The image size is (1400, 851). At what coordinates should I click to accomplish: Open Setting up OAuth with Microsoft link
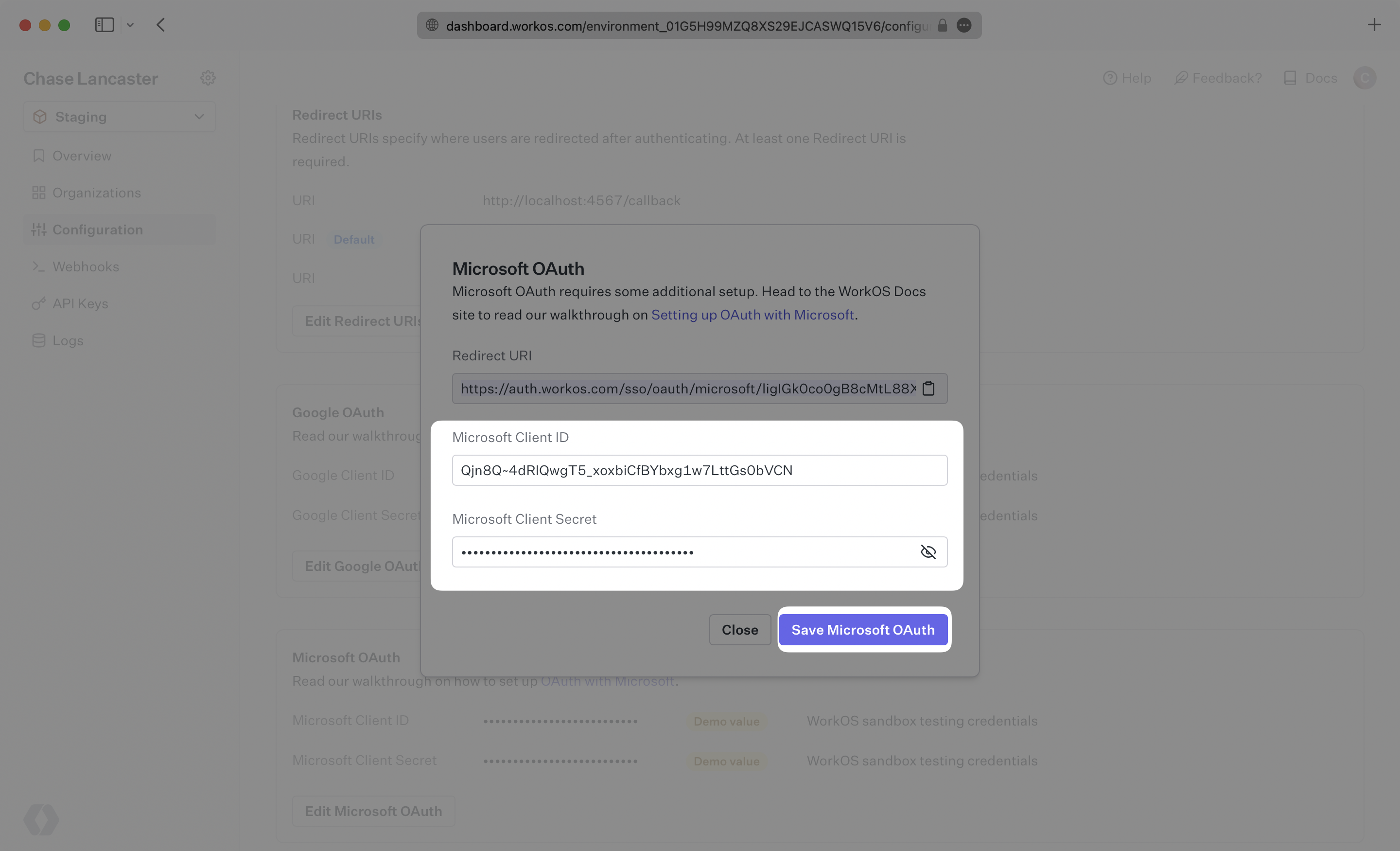point(752,315)
